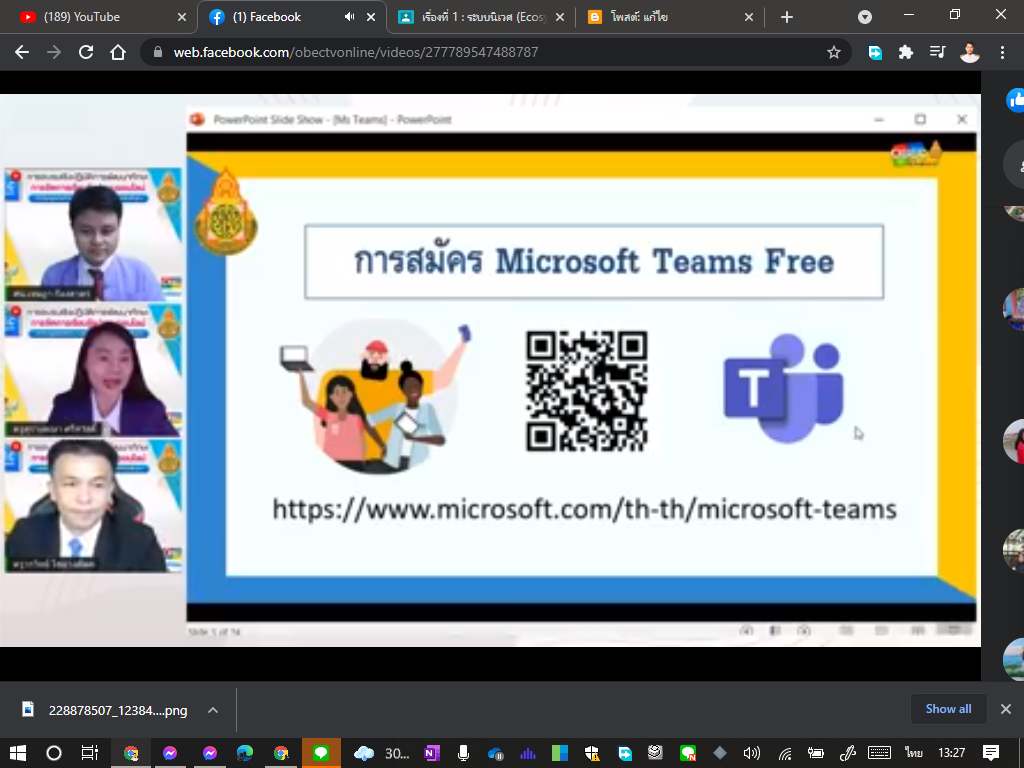This screenshot has height=768, width=1024.
Task: Open OneNote from the system tray
Action: pos(432,753)
